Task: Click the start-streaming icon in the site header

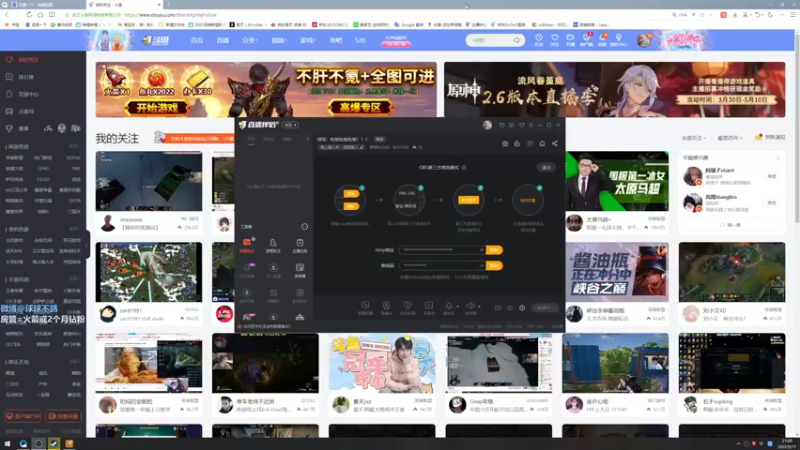Action: tap(570, 38)
